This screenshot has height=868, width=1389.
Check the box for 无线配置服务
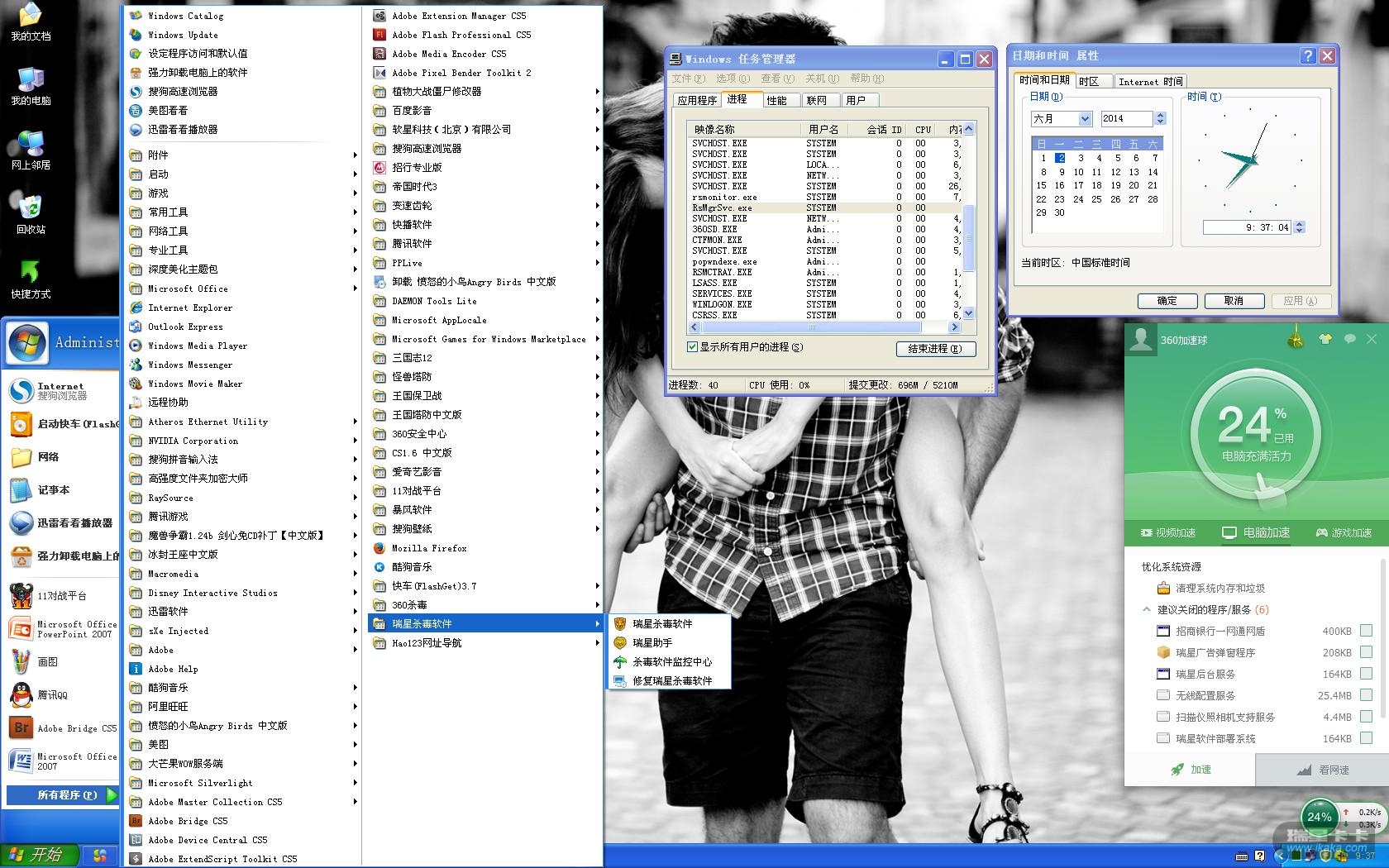[x=1366, y=695]
